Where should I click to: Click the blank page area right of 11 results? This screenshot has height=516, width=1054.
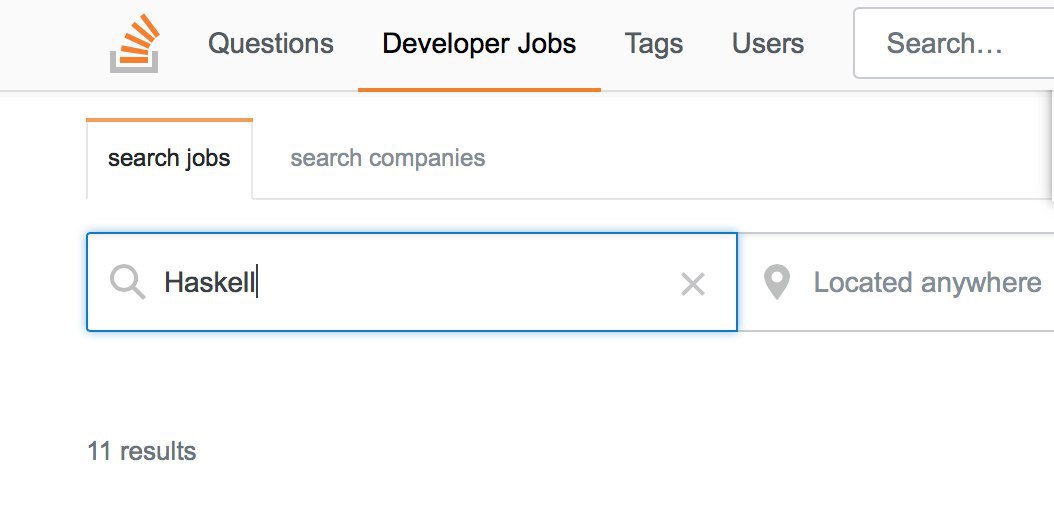[605, 451]
